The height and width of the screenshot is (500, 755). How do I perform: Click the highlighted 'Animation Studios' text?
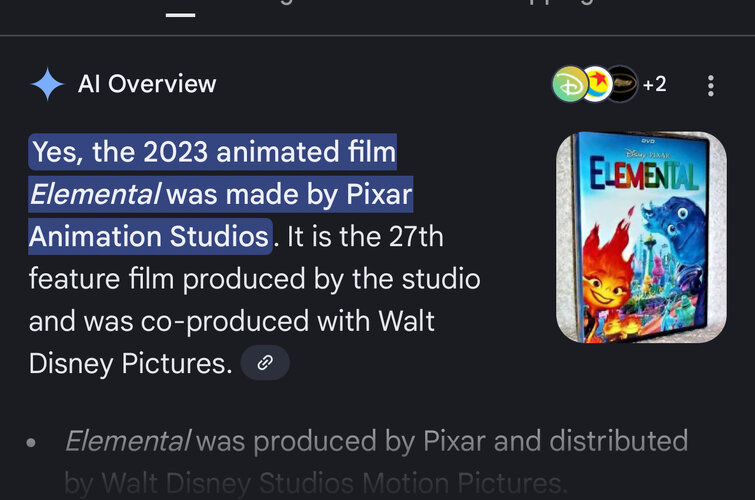coord(149,237)
